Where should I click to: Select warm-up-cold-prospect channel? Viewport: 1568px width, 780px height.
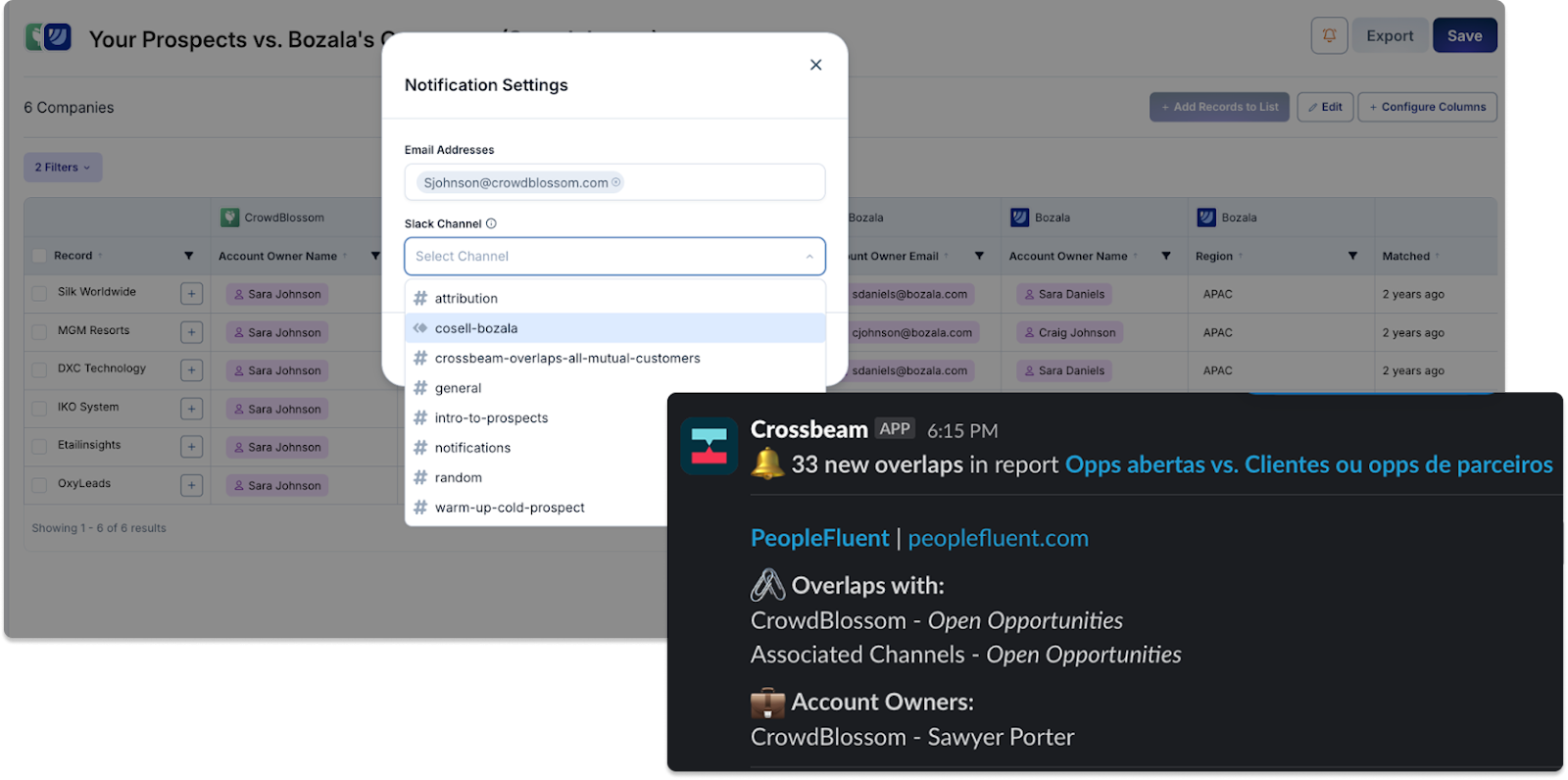click(537, 508)
